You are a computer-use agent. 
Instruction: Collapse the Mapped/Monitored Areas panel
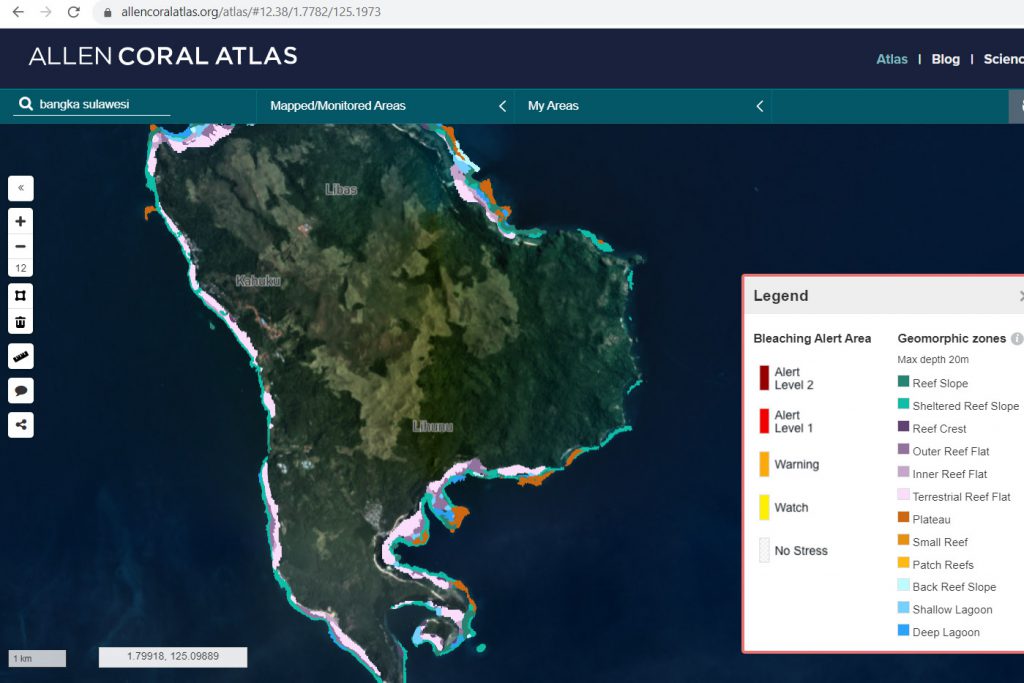[x=502, y=105]
